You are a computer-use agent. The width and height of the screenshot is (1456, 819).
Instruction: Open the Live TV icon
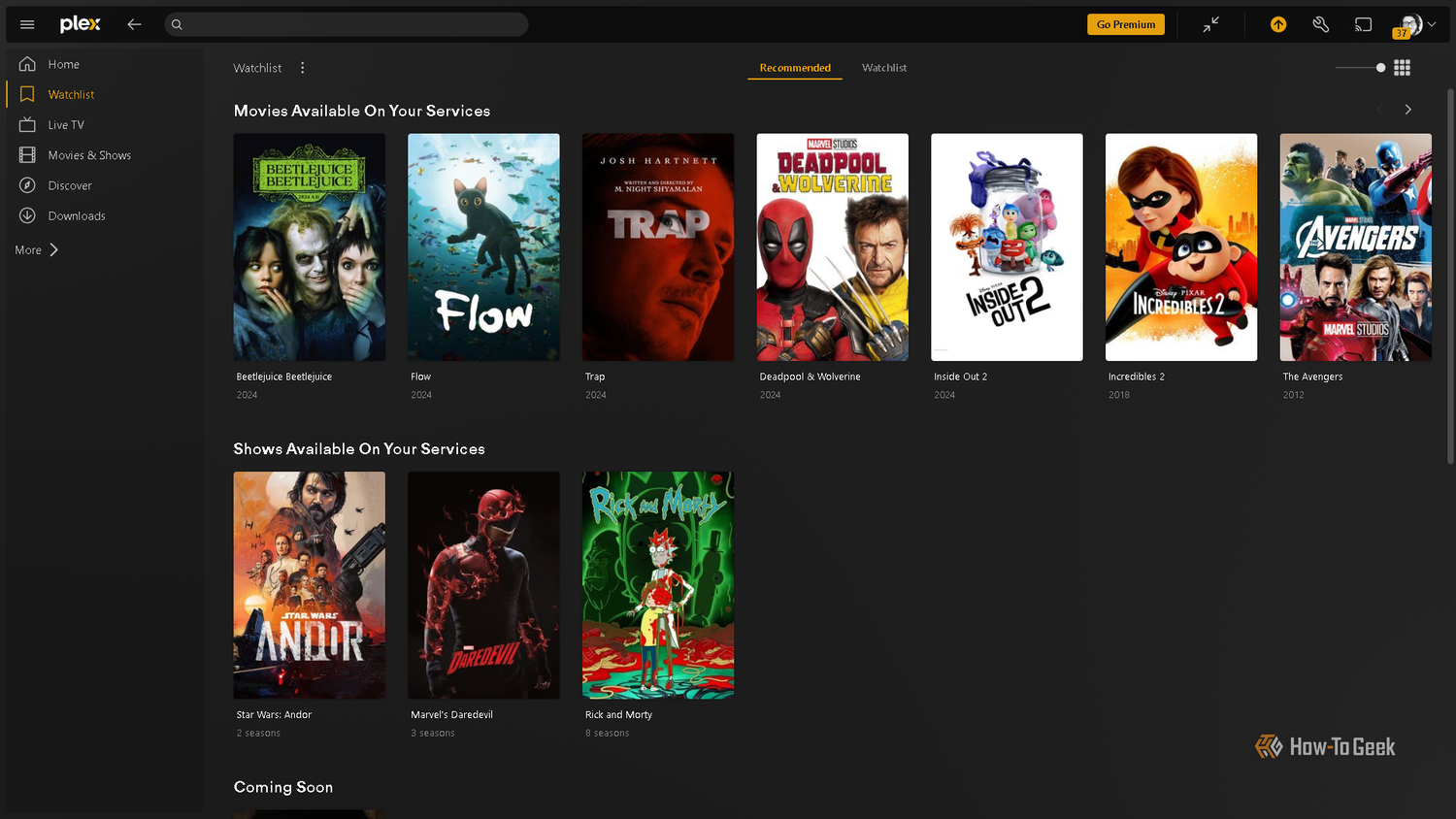tap(27, 124)
